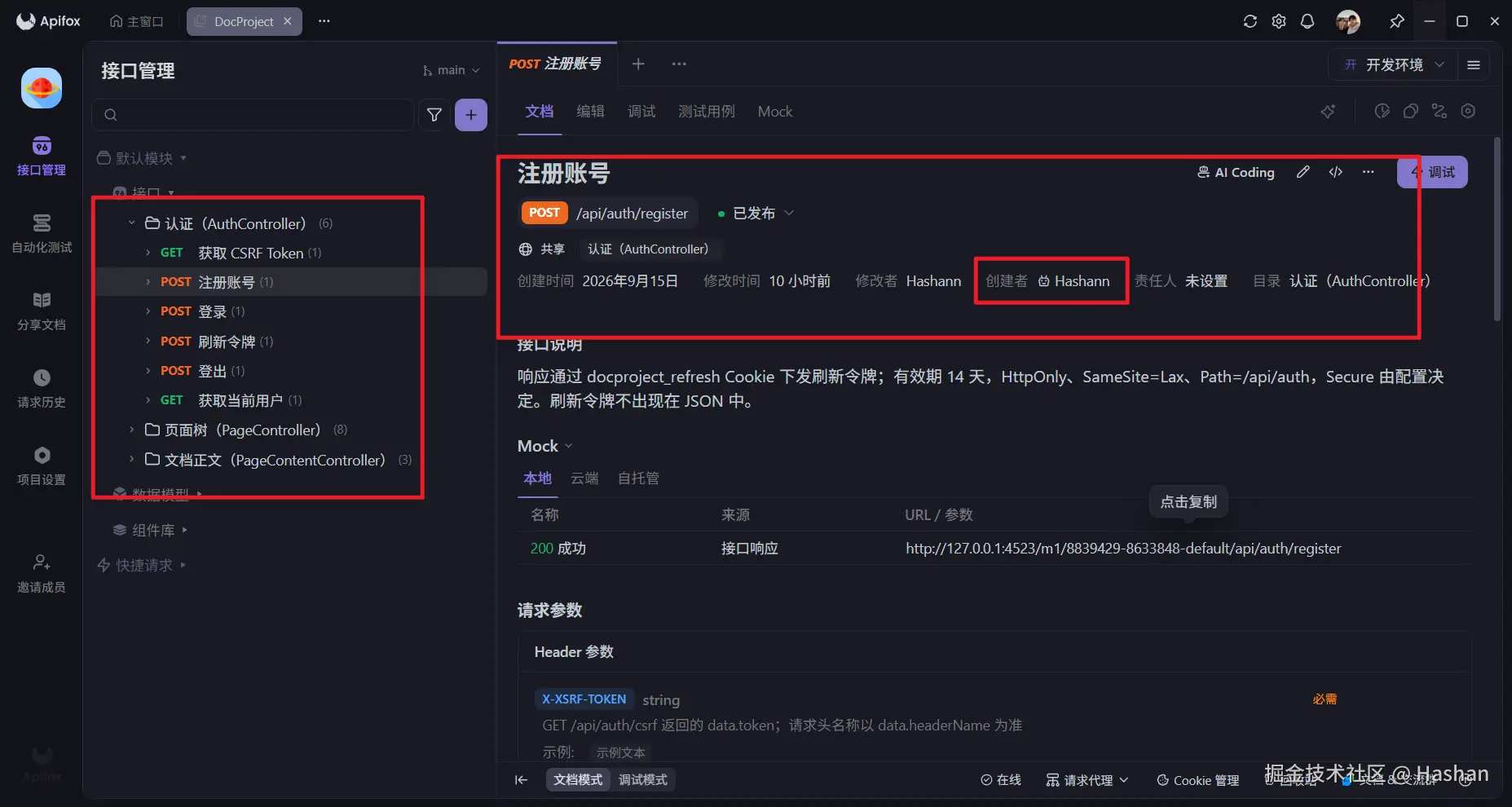Click the purple 调试 button
This screenshot has height=807, width=1512.
tap(1432, 172)
